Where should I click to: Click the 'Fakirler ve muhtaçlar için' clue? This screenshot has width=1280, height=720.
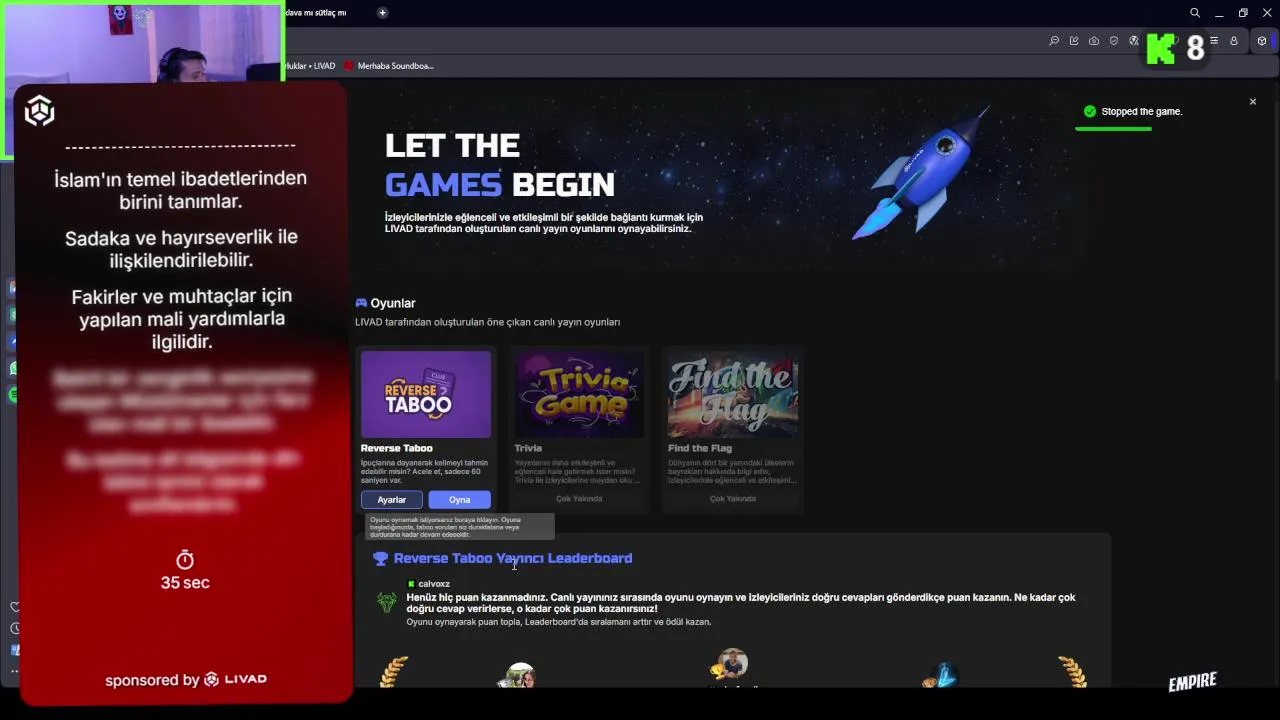(x=181, y=318)
